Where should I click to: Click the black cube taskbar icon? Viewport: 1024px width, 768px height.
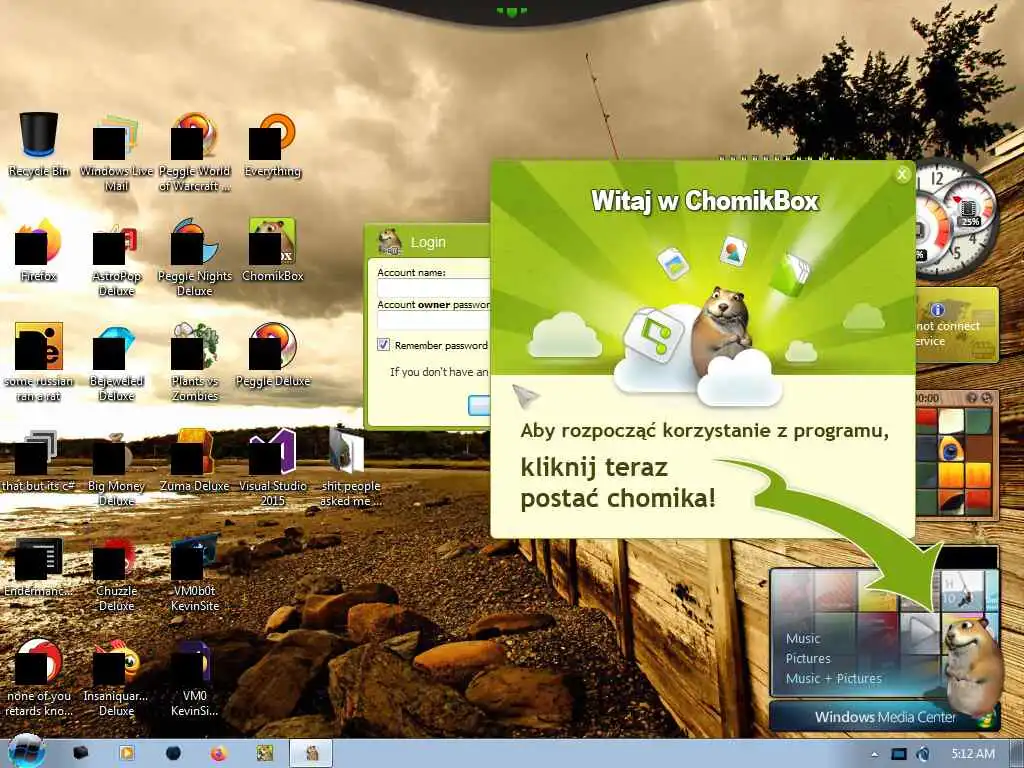pos(80,753)
